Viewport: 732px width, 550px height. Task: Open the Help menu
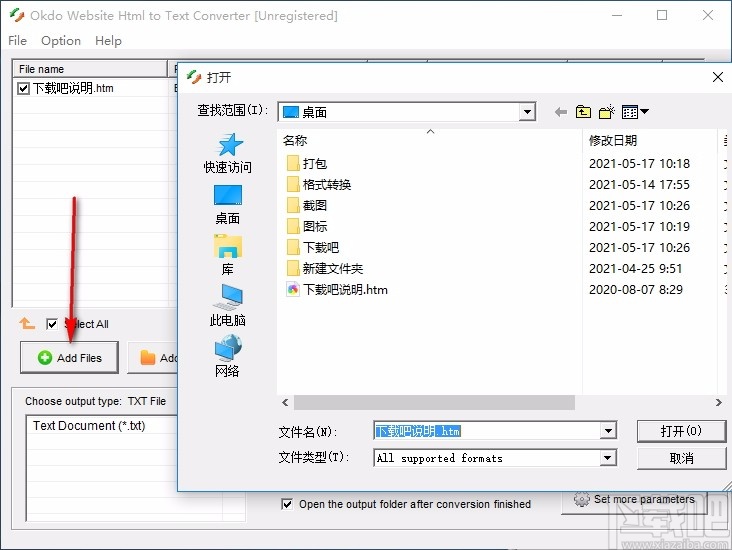(108, 41)
